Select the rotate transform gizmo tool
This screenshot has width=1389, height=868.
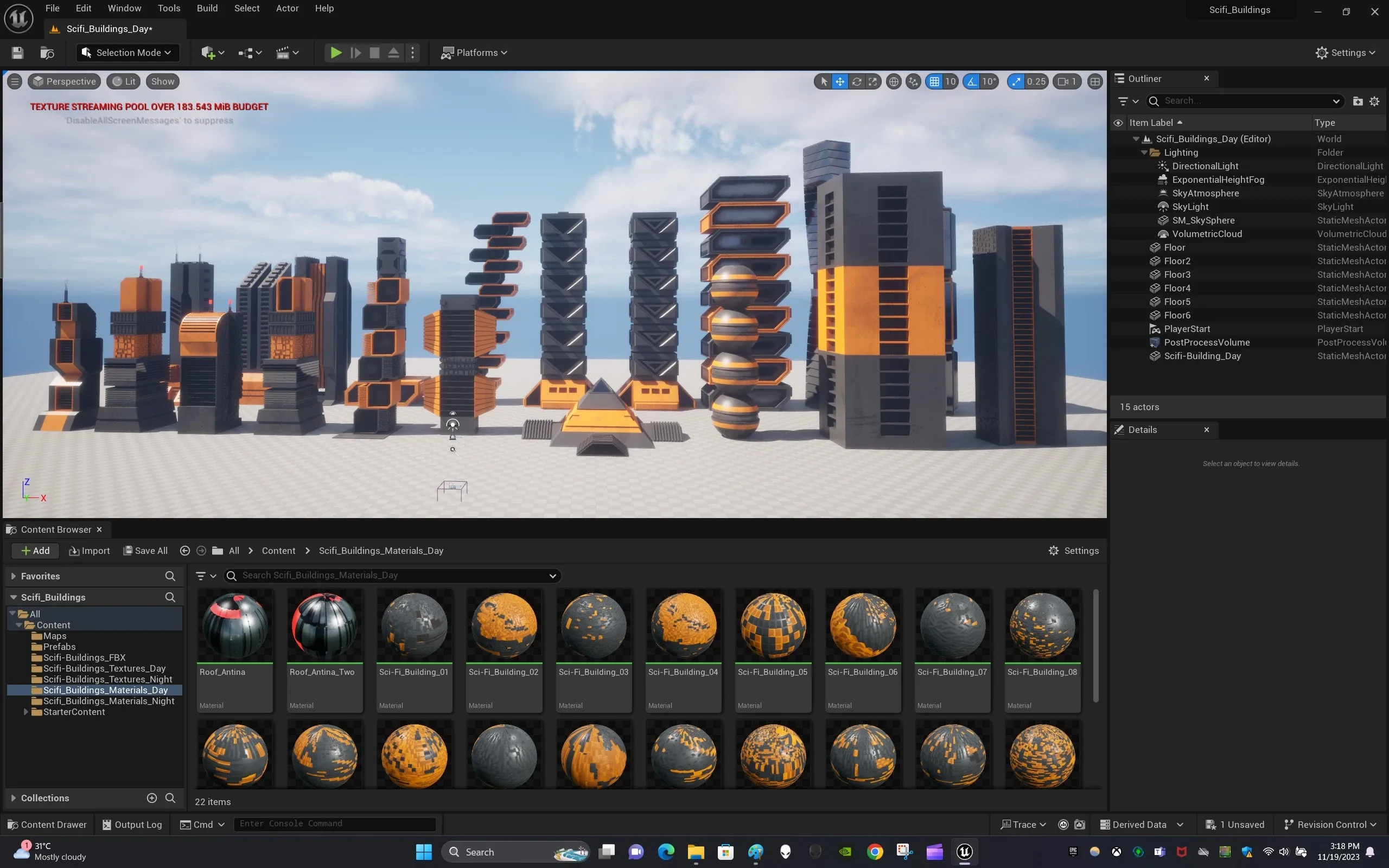pos(856,81)
